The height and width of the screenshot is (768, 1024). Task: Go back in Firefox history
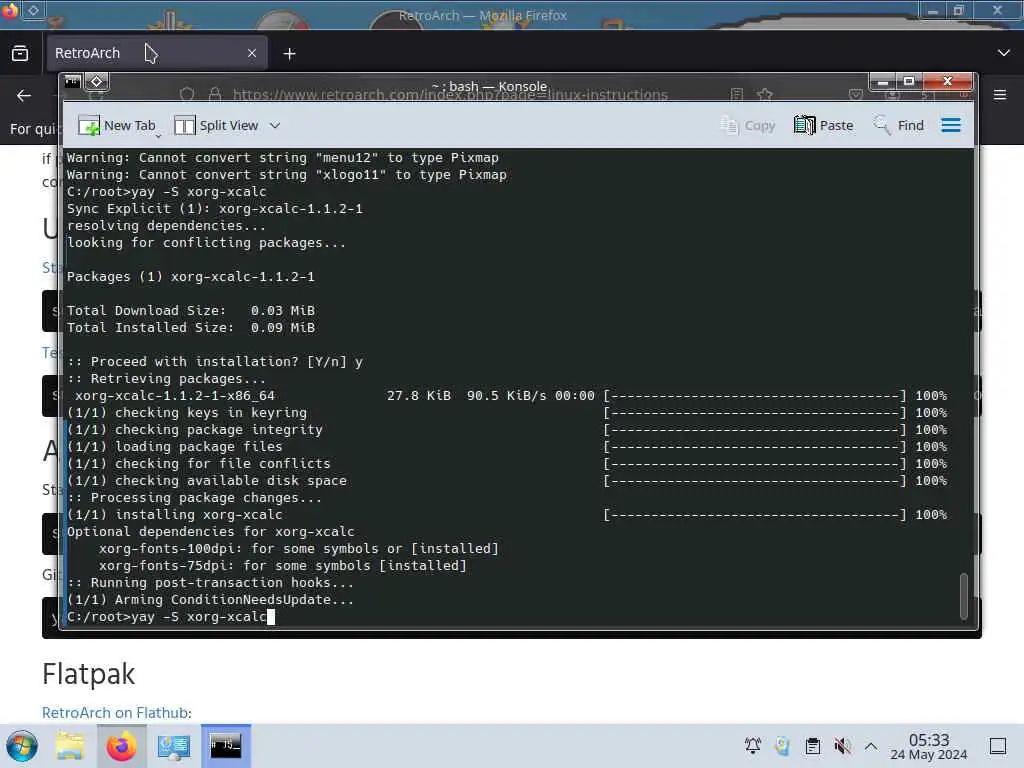coord(24,95)
